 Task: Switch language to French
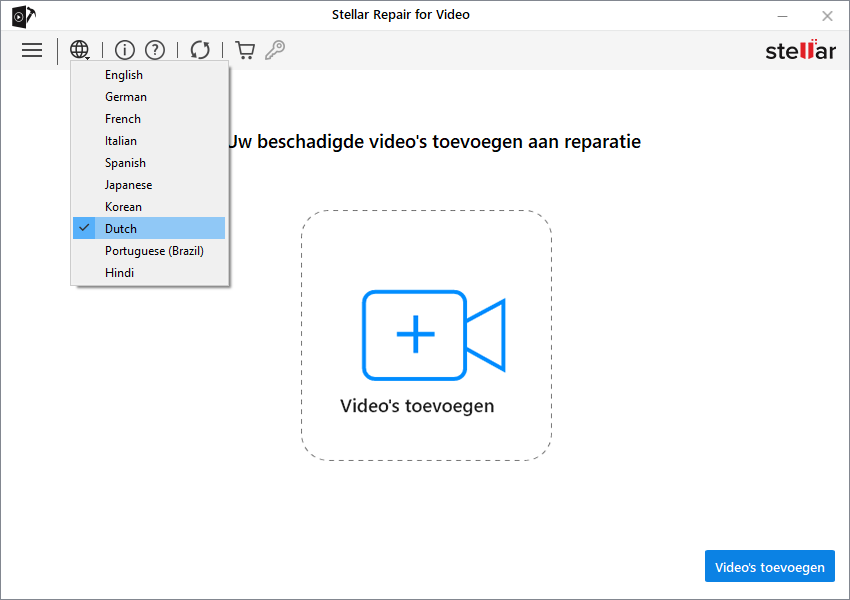tap(149, 119)
